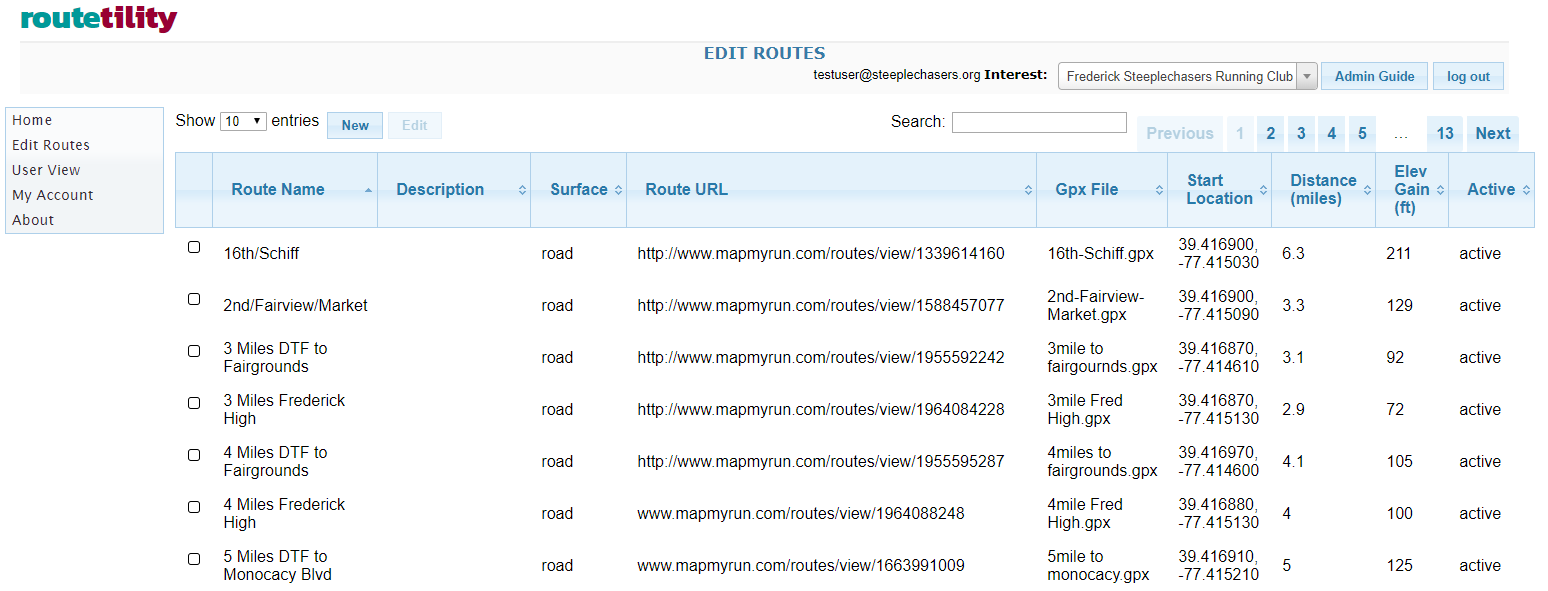This screenshot has width=1548, height=591.
Task: Open My Account in sidebar
Action: click(x=53, y=195)
